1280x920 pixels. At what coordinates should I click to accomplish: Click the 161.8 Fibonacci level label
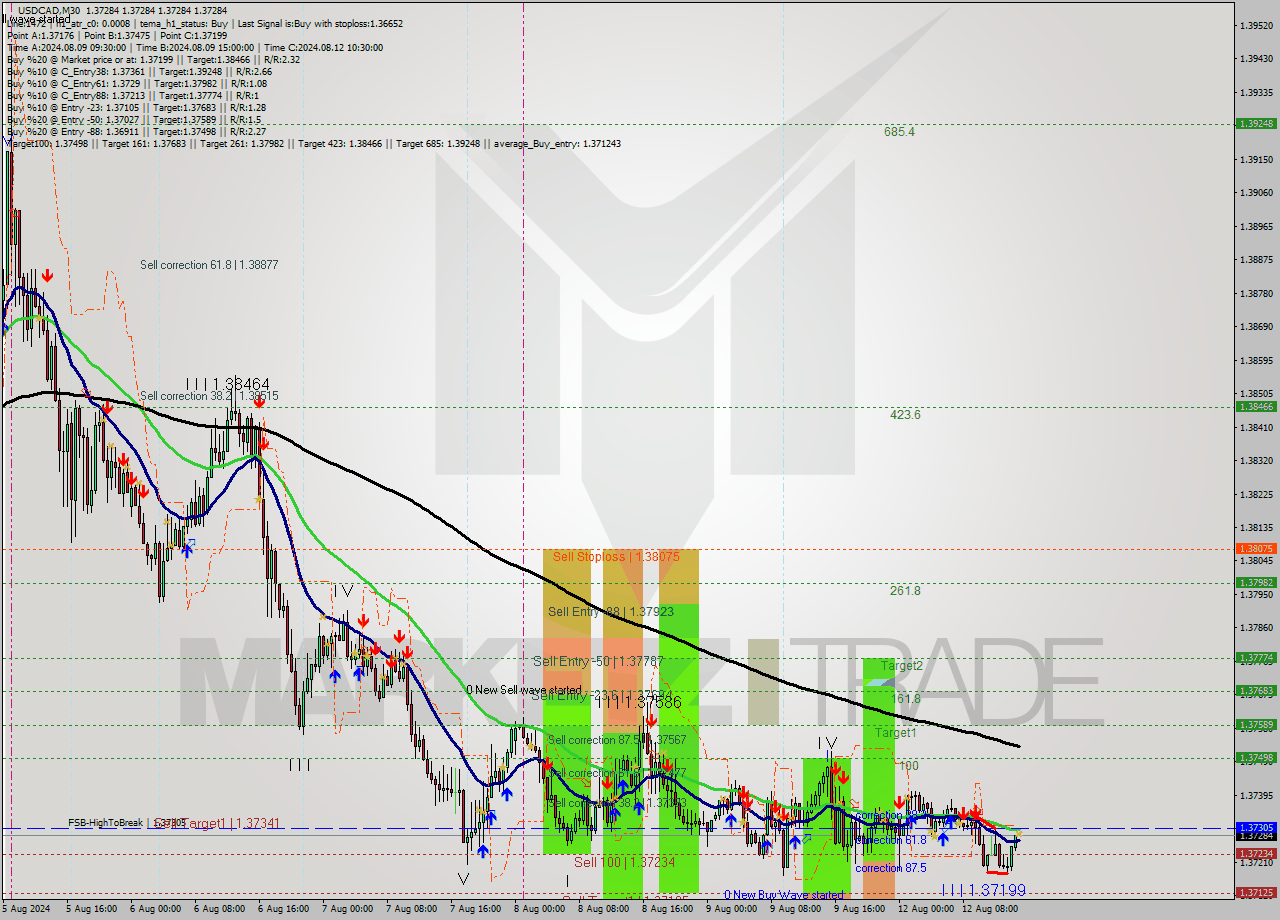point(905,699)
